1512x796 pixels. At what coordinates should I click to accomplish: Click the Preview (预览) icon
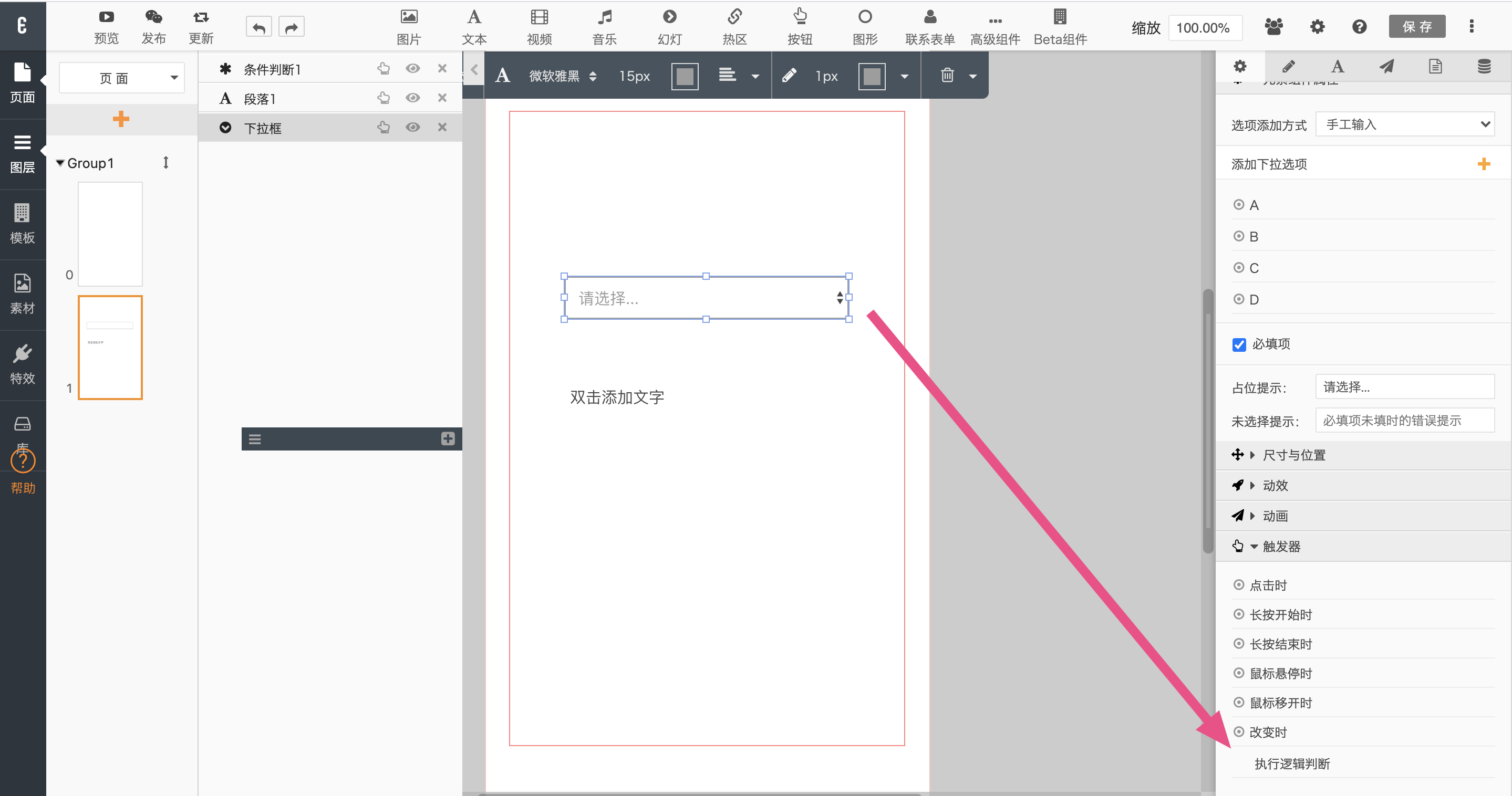click(106, 17)
